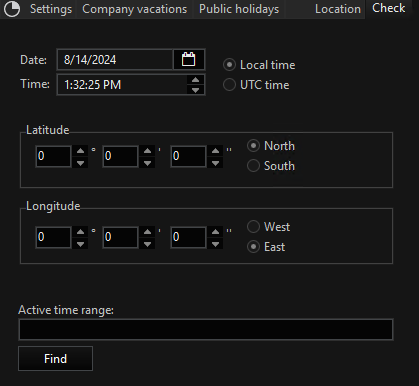This screenshot has height=386, width=419.
Task: Choose South latitude hemisphere
Action: tap(271, 166)
